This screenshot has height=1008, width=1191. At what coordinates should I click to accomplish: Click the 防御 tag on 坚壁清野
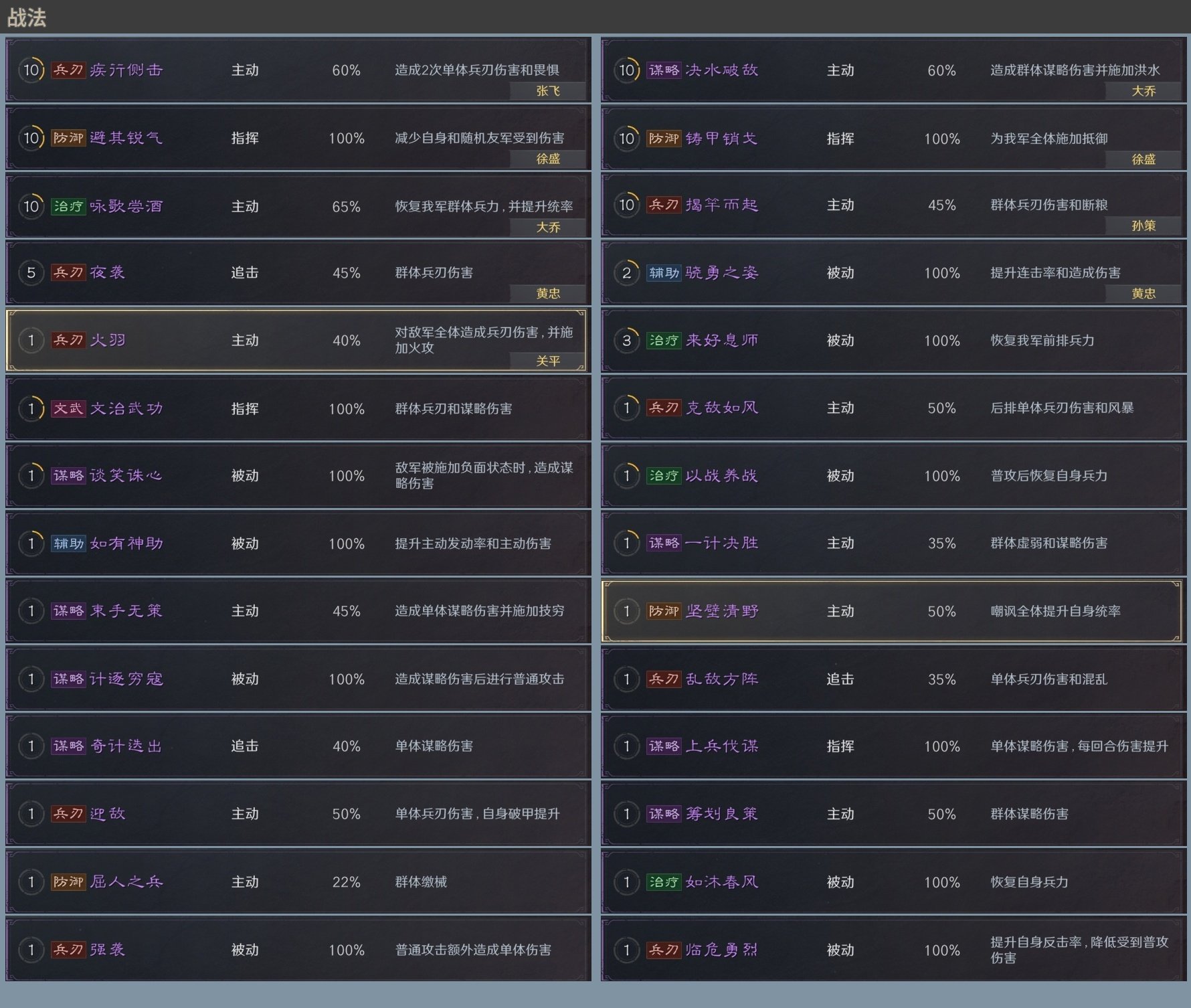(x=664, y=611)
